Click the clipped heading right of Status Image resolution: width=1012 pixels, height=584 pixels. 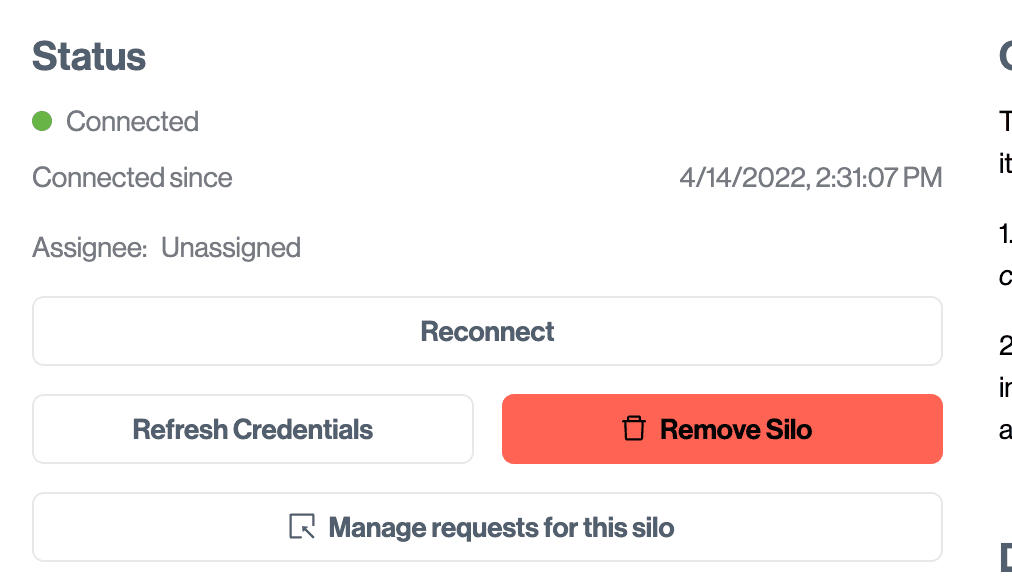[1005, 56]
